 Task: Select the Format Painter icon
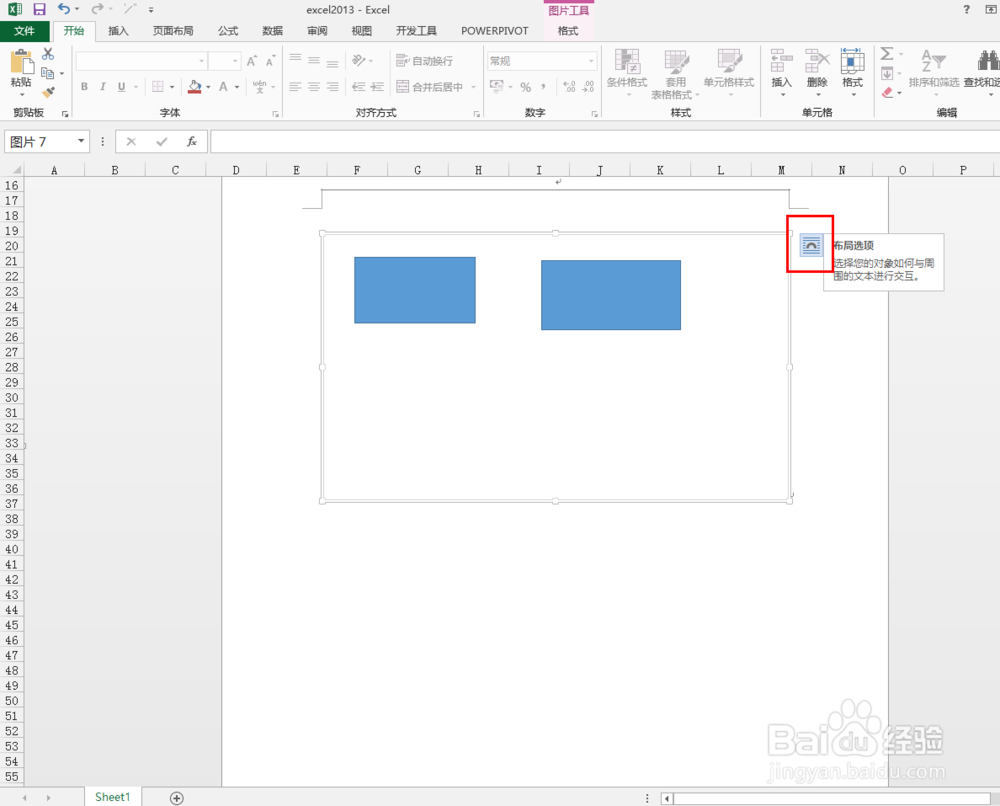(47, 93)
